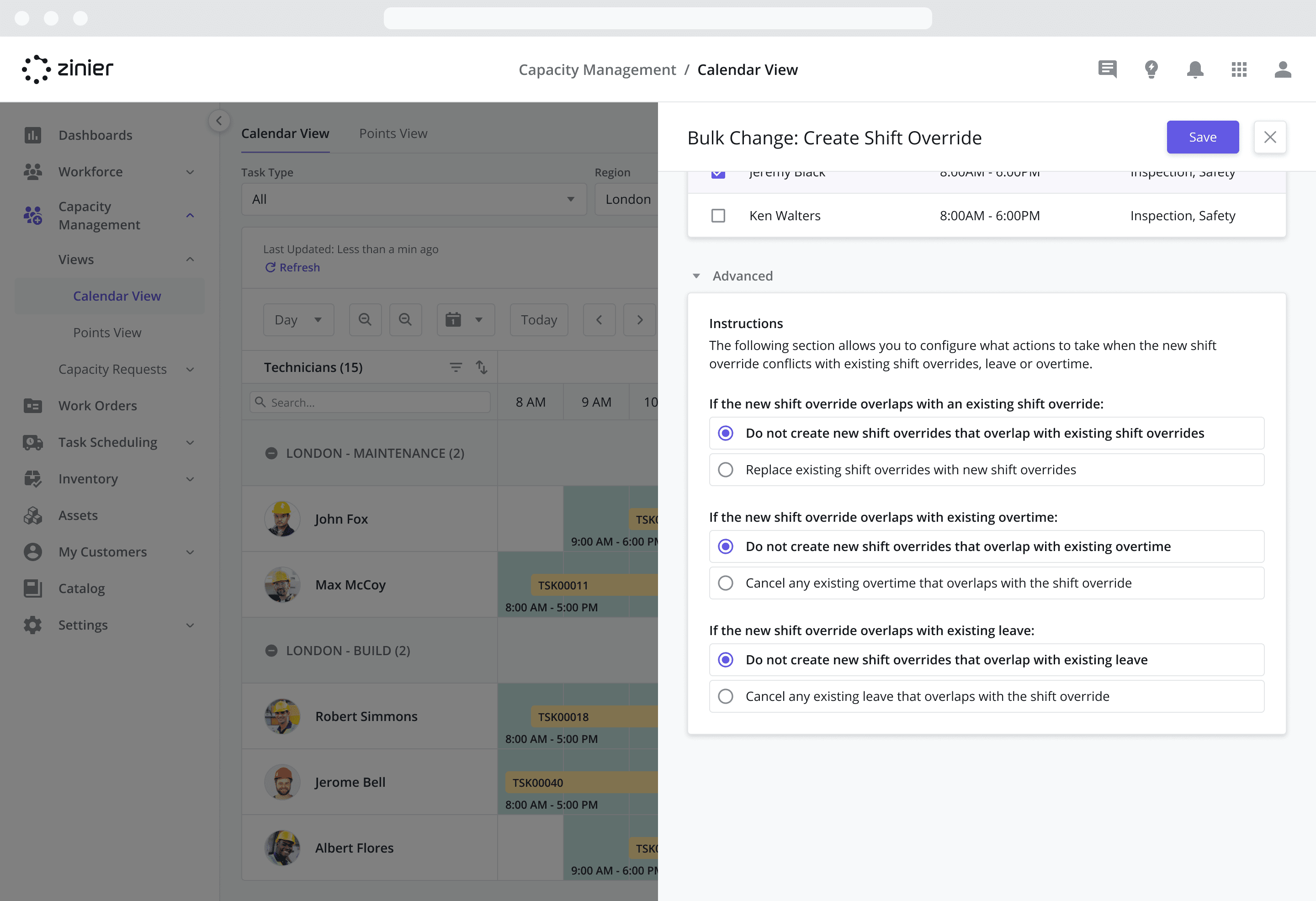Select 'Do not create new shift overrides that overlap with existing shift overrides'
1316x901 pixels.
pyautogui.click(x=987, y=433)
